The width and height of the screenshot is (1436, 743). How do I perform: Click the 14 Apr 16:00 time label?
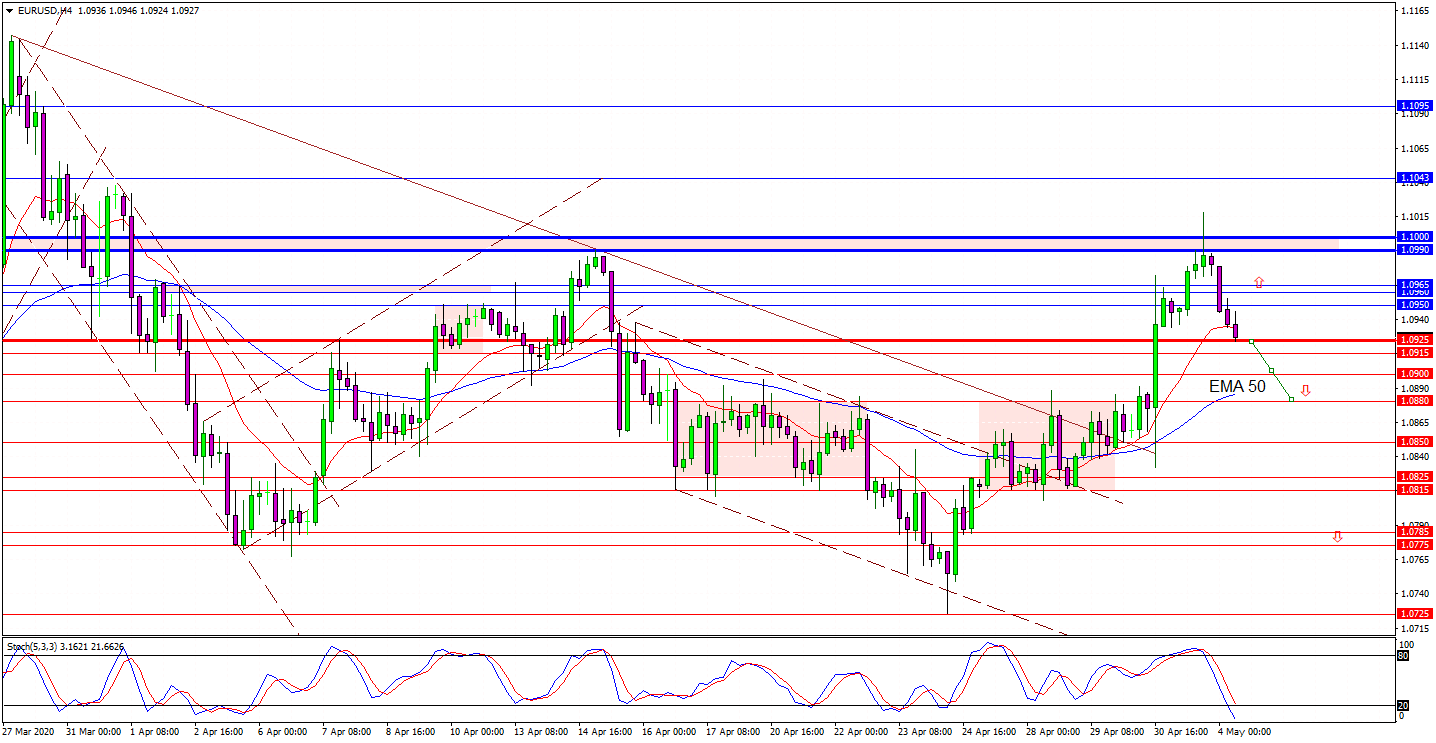click(605, 732)
